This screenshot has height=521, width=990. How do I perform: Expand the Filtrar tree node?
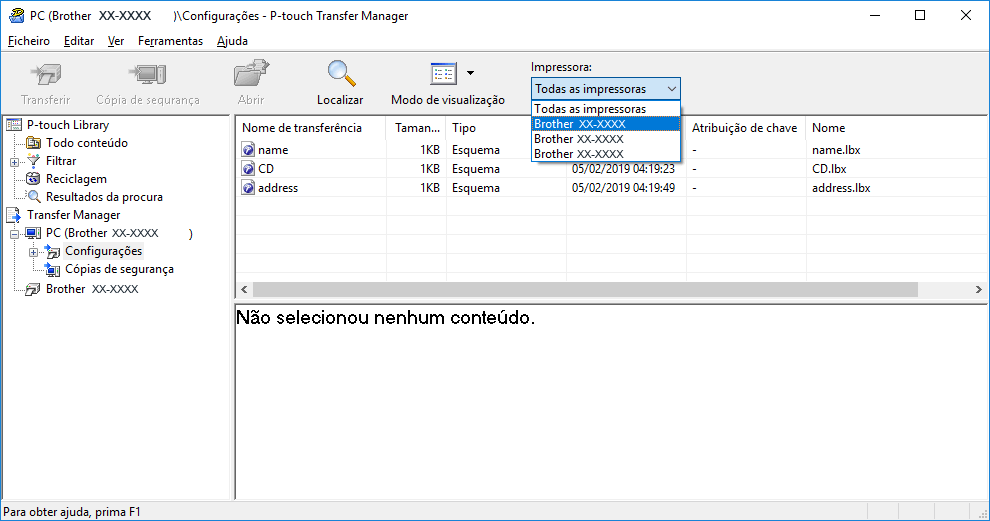click(x=15, y=162)
